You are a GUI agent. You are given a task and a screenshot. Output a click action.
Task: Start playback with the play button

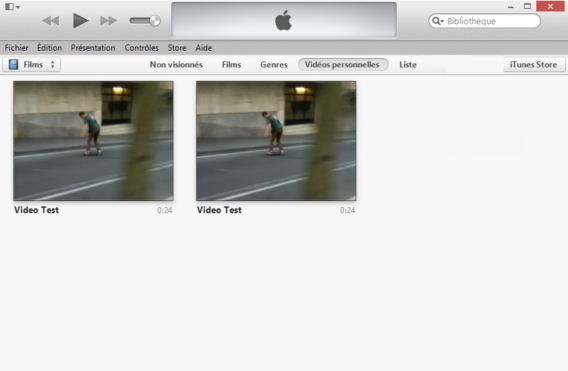[x=80, y=20]
